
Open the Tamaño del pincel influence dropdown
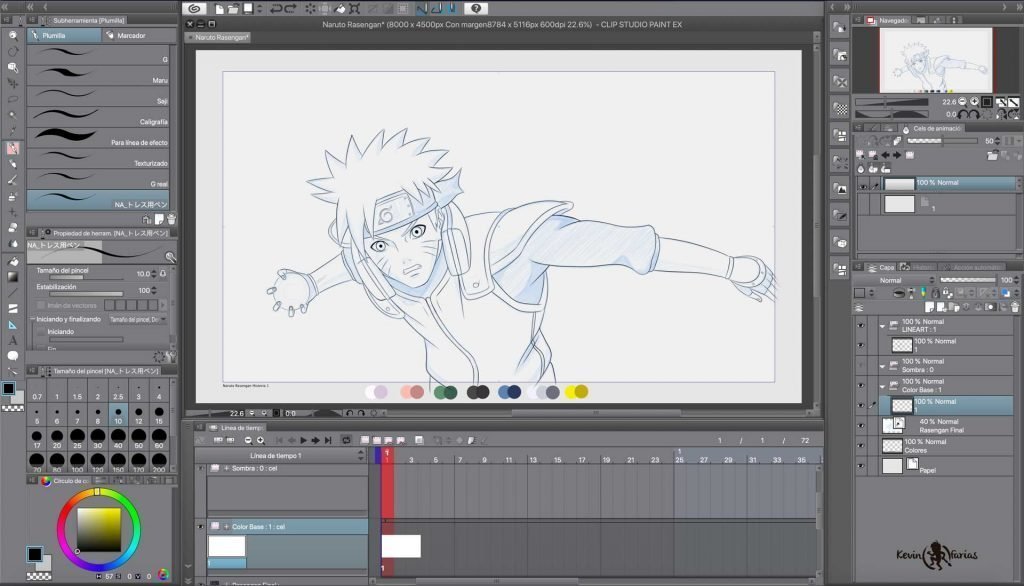[x=136, y=319]
